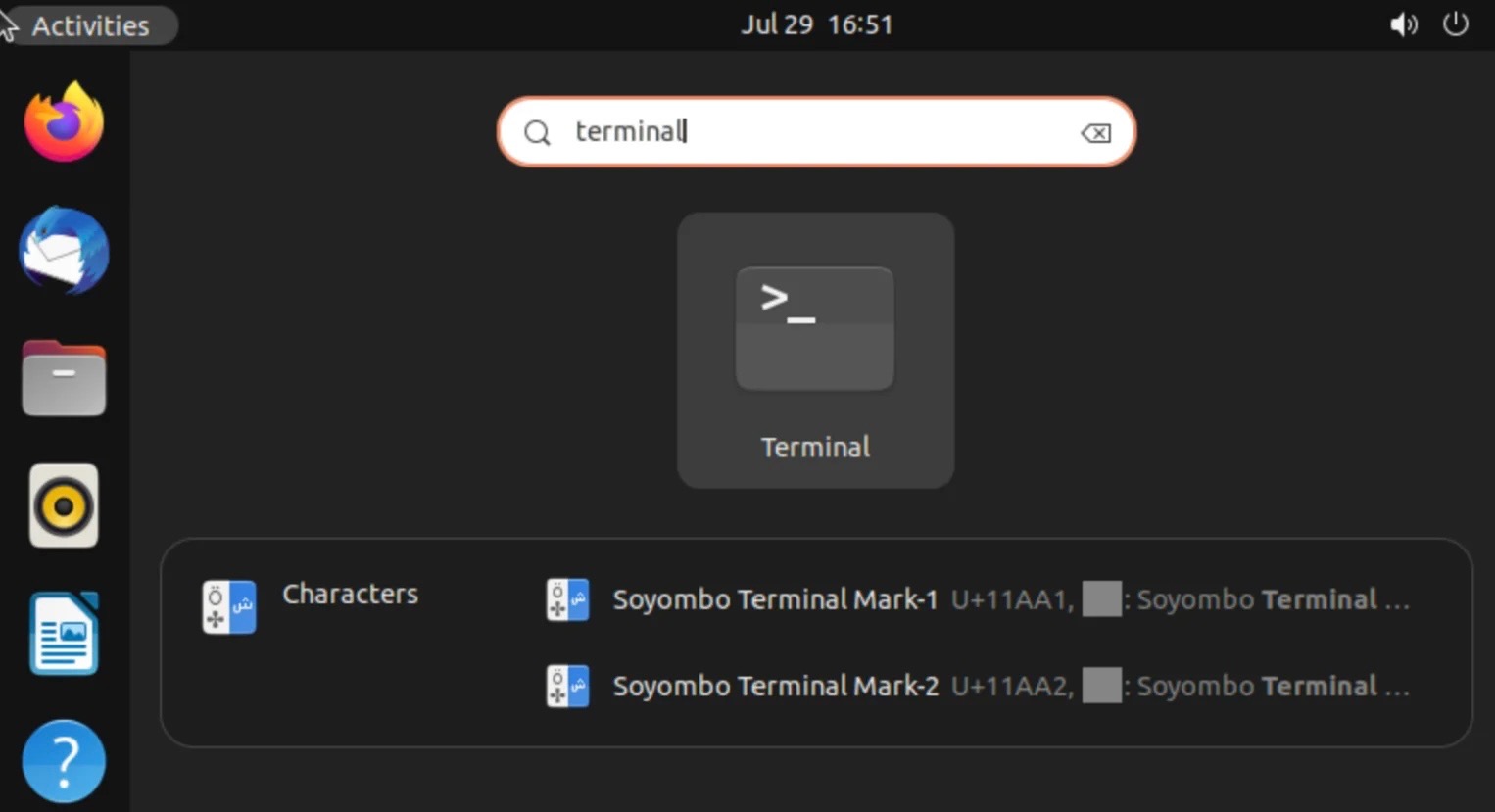The image size is (1495, 812).
Task: Launch Firefox from the dock
Action: tap(64, 122)
